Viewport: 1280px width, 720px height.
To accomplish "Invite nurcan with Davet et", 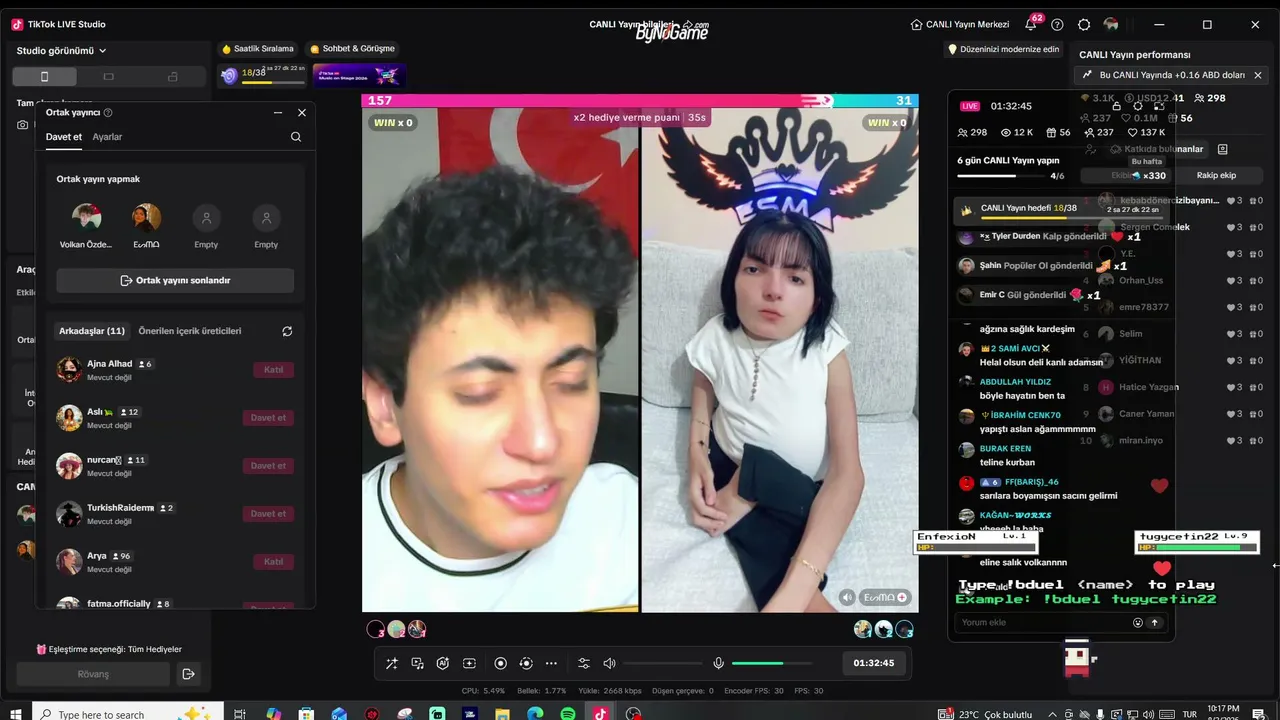I will (x=268, y=466).
